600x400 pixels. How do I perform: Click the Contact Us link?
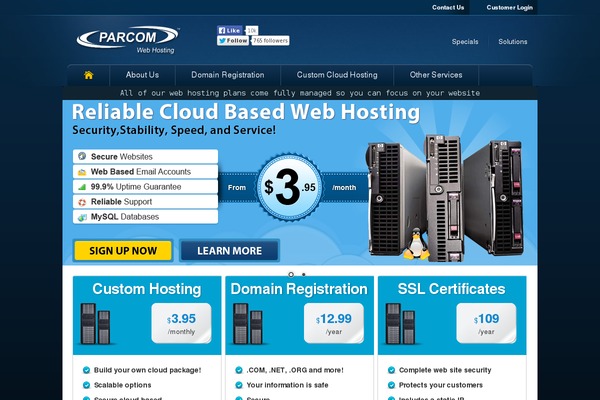click(x=448, y=7)
